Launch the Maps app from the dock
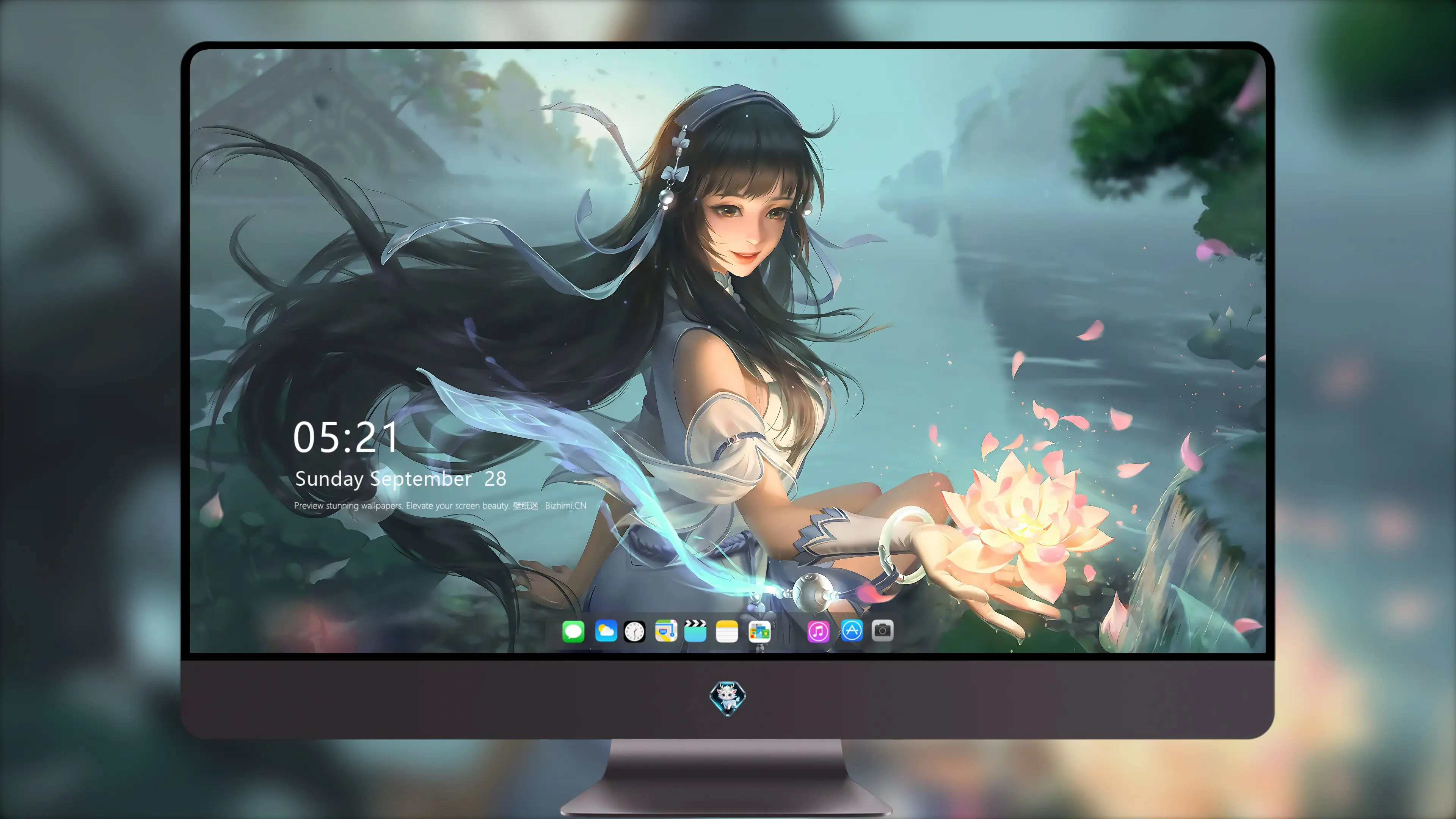The height and width of the screenshot is (819, 1456). [x=666, y=631]
